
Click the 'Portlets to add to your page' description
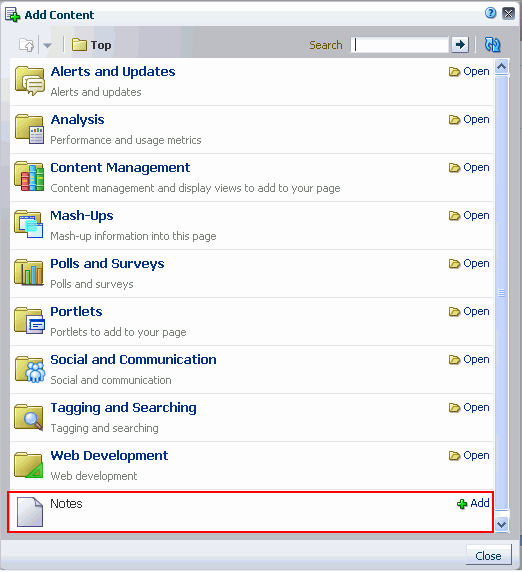[x=118, y=332]
